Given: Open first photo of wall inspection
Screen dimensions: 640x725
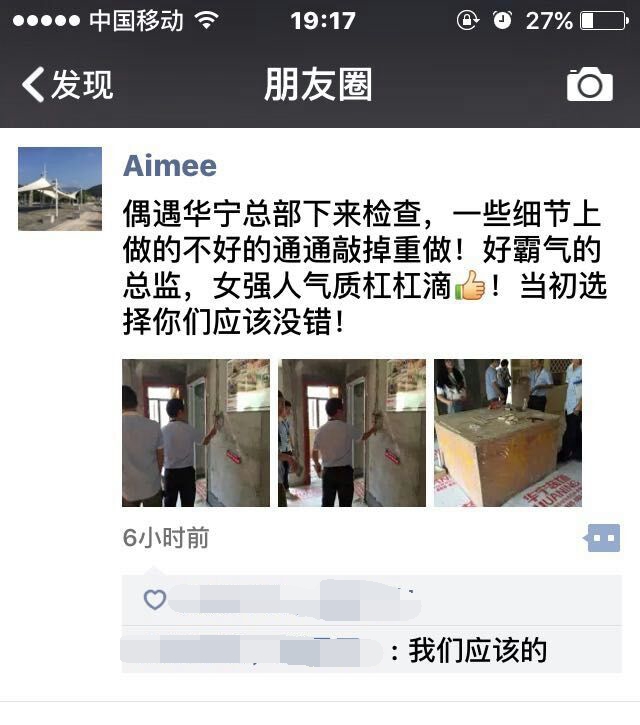Looking at the screenshot, I should coord(196,433).
